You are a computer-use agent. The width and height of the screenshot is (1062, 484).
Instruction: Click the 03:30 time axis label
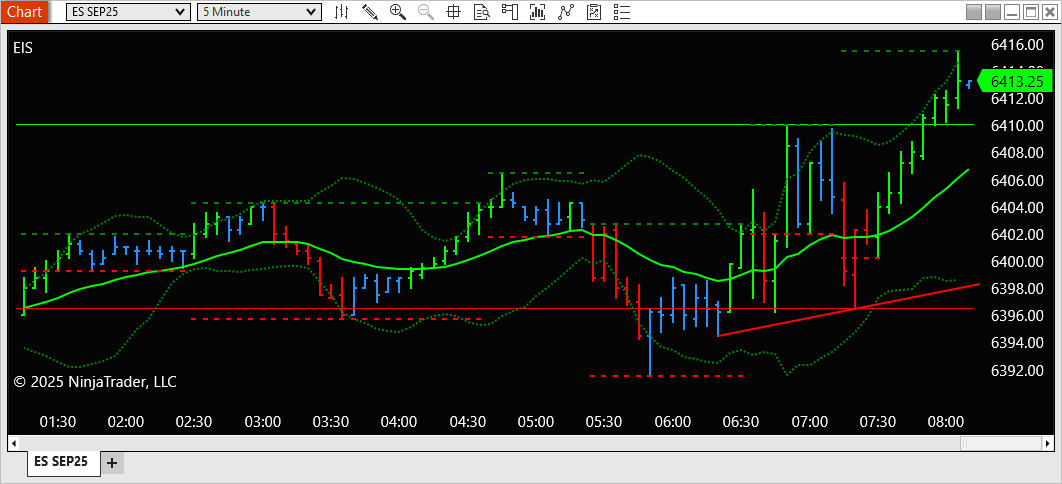pyautogui.click(x=331, y=422)
